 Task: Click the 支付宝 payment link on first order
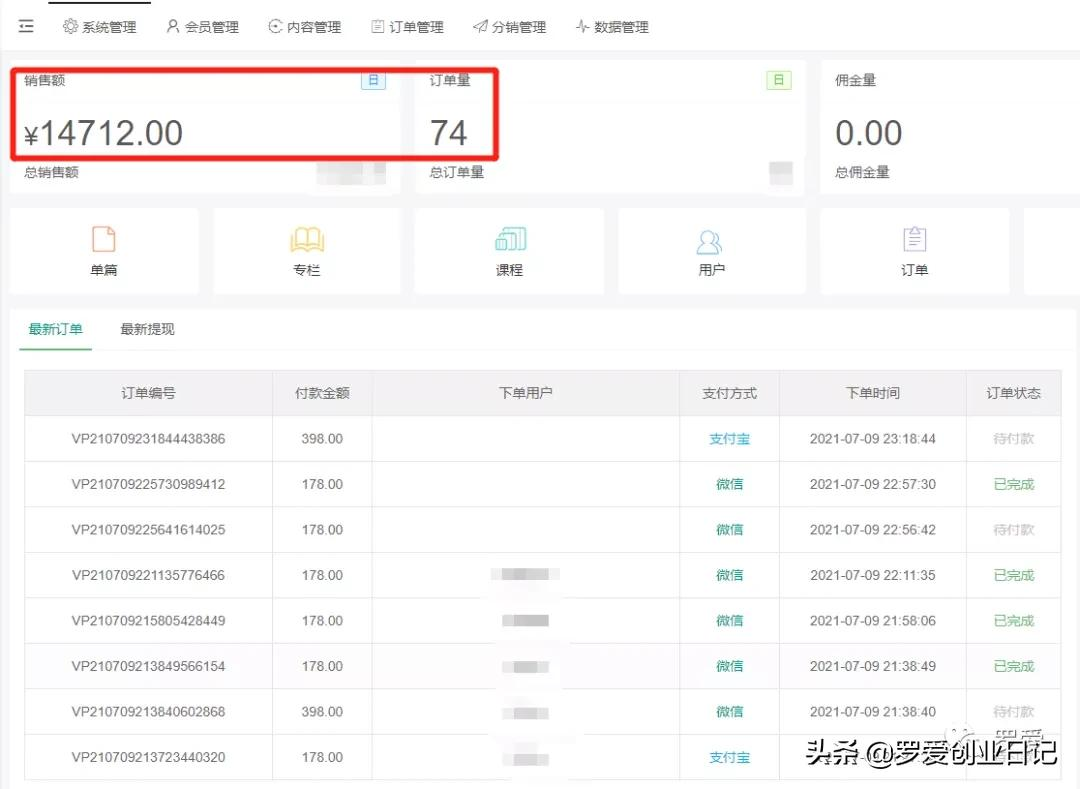point(729,438)
